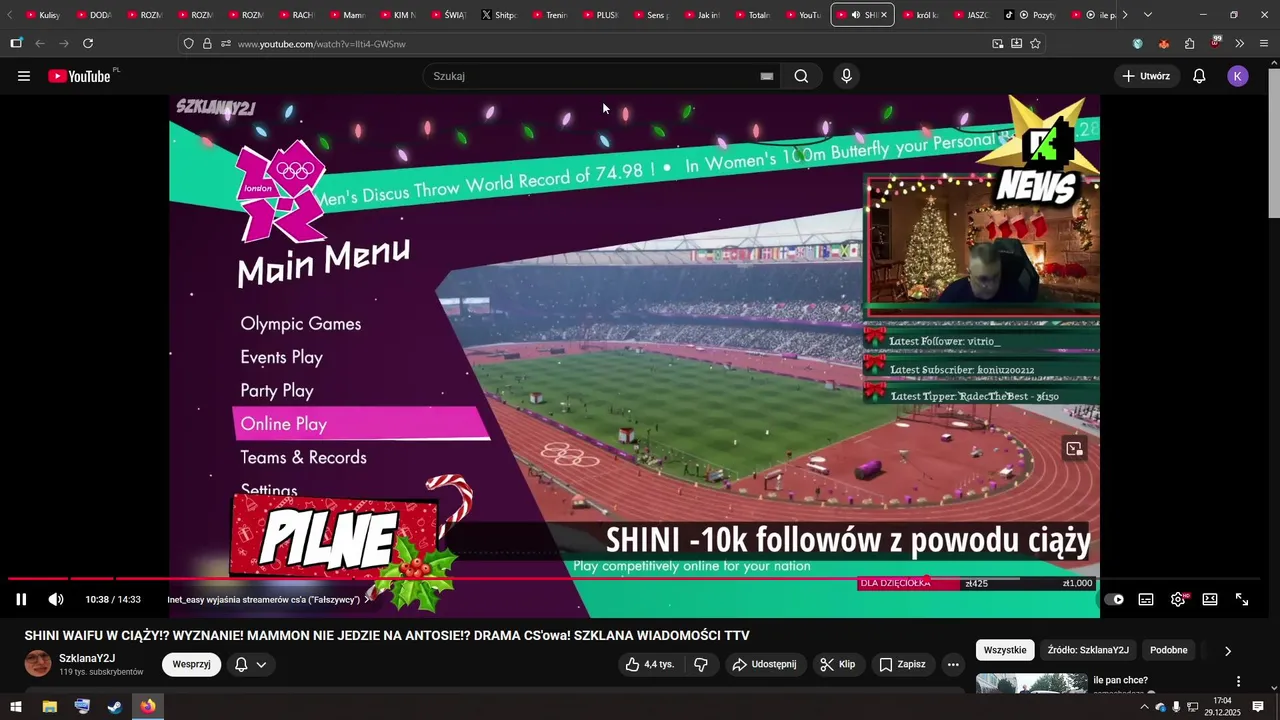Go forward in browser history
The image size is (1280, 720).
(x=64, y=44)
